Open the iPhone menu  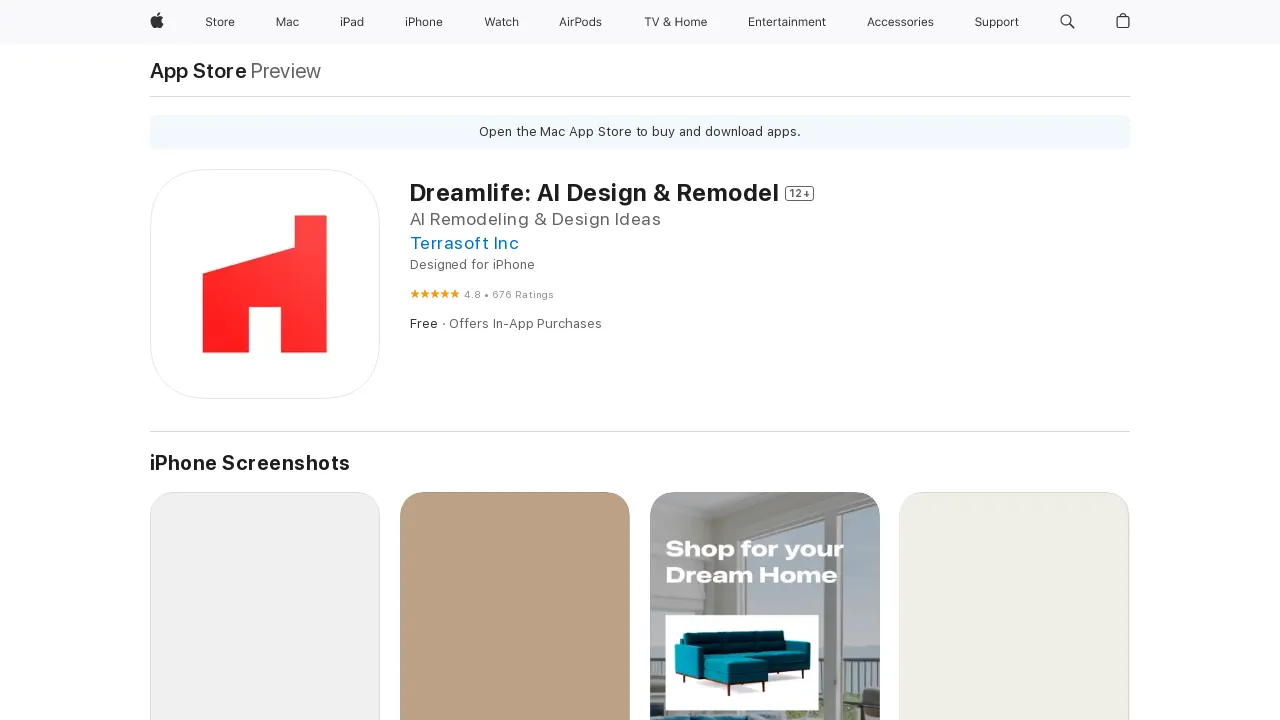[x=424, y=22]
